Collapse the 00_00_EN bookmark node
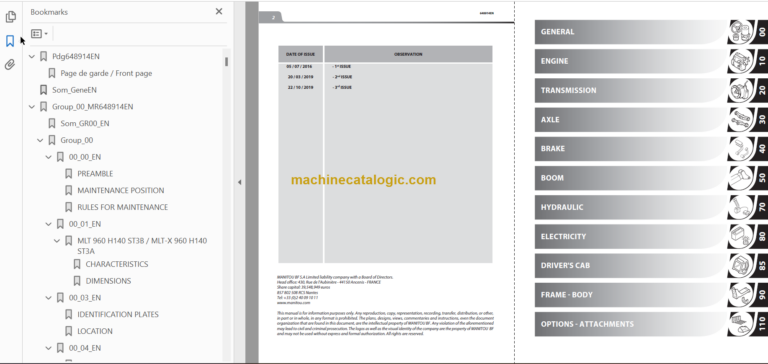The width and height of the screenshot is (768, 364). 48,157
